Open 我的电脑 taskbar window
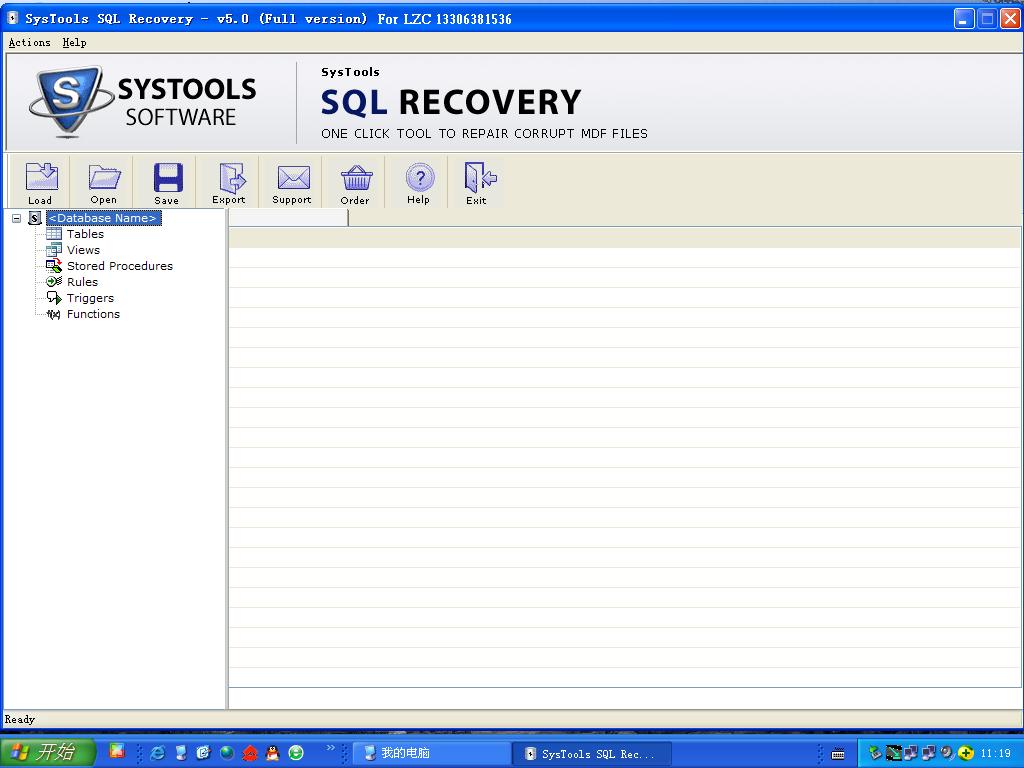 click(431, 753)
